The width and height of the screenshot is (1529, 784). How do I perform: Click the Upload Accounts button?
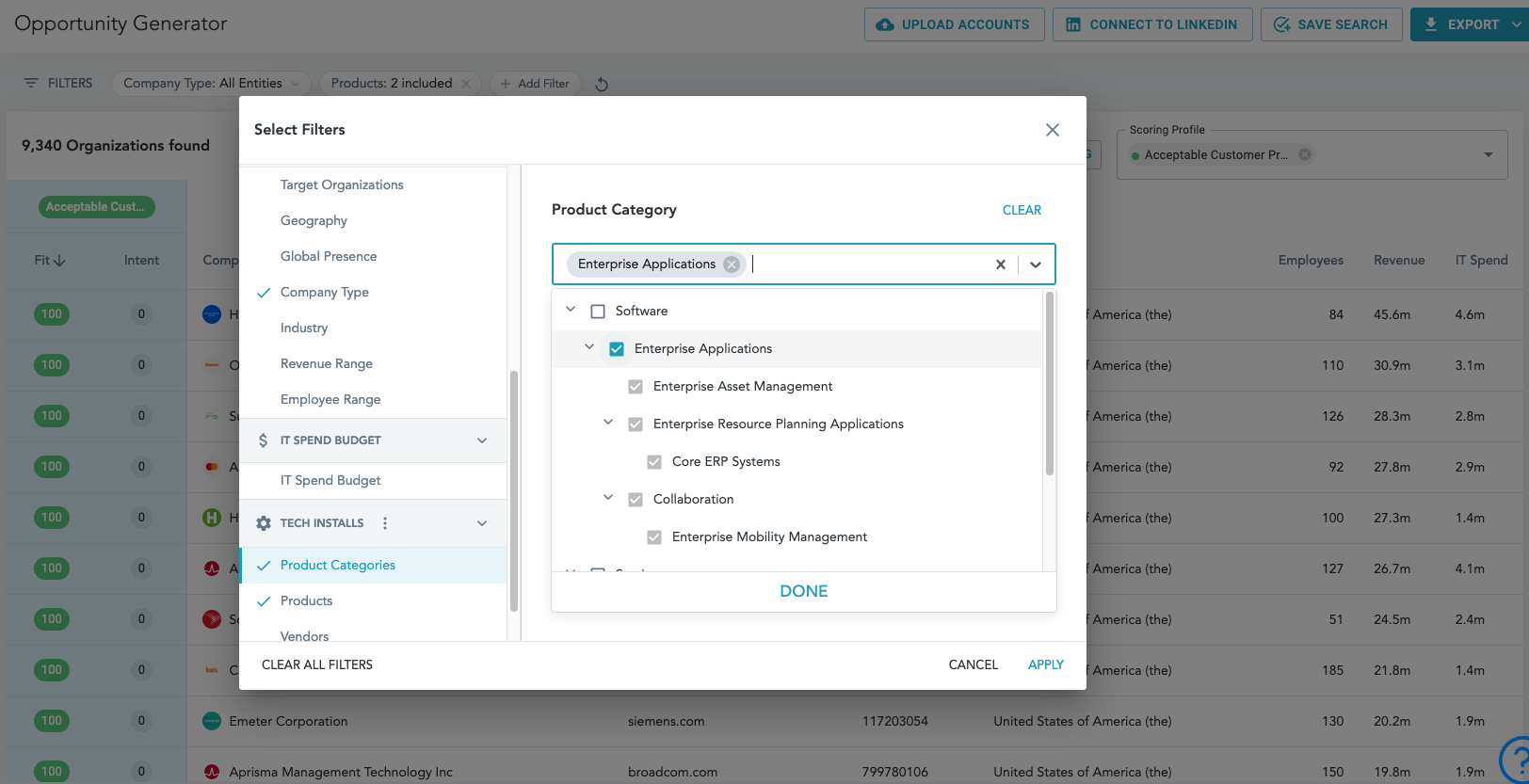954,24
